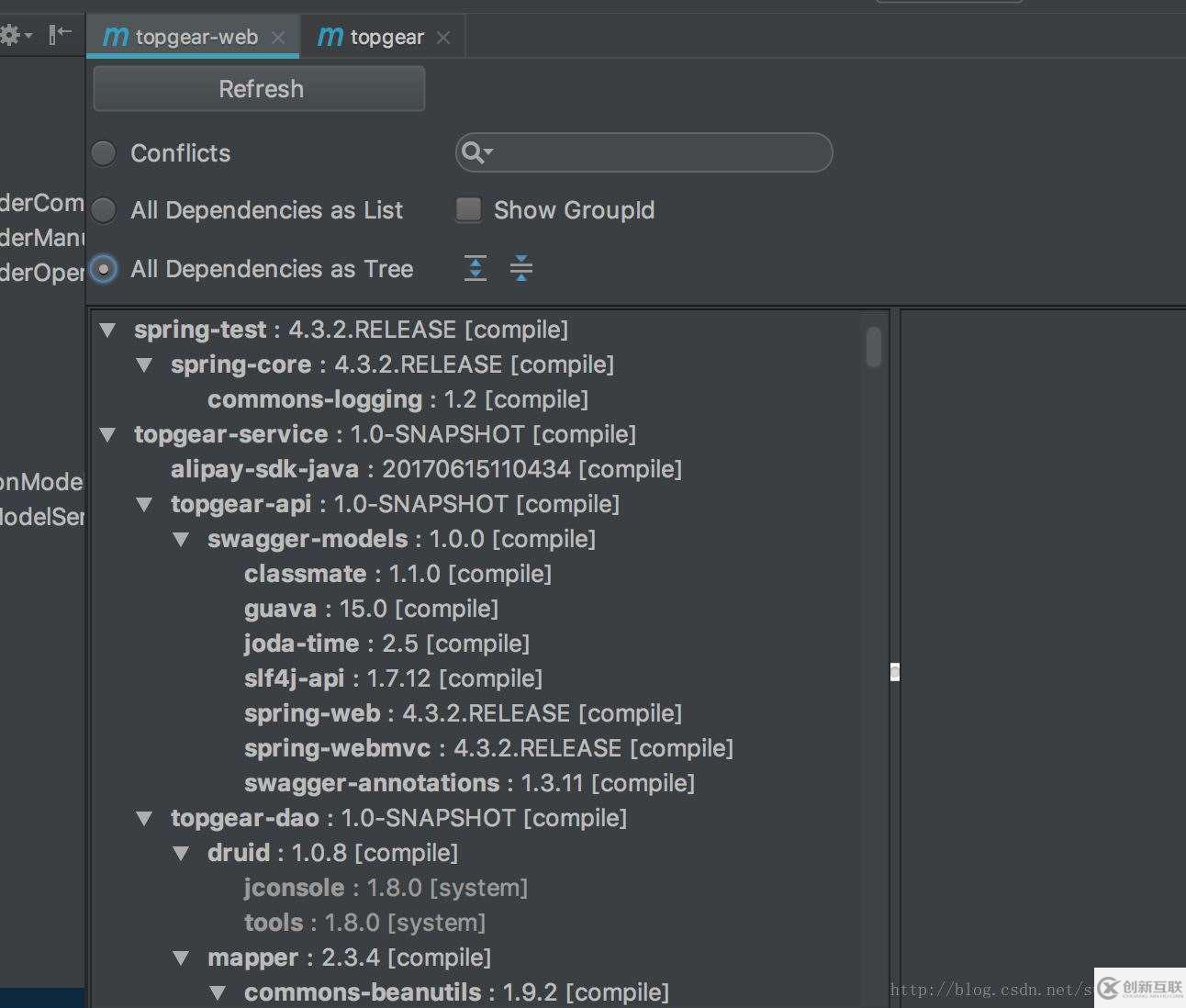The image size is (1186, 1008).
Task: Select spring-webmvc 4.3.2.RELEASE row
Action: (x=488, y=748)
